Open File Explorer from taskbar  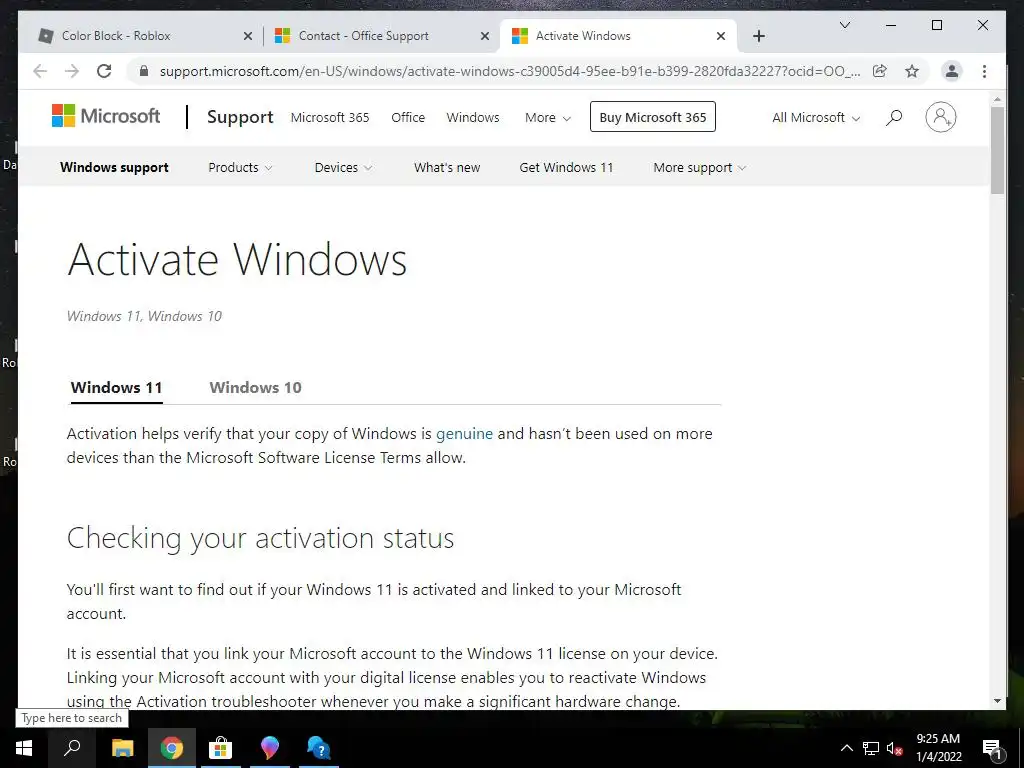[122, 748]
